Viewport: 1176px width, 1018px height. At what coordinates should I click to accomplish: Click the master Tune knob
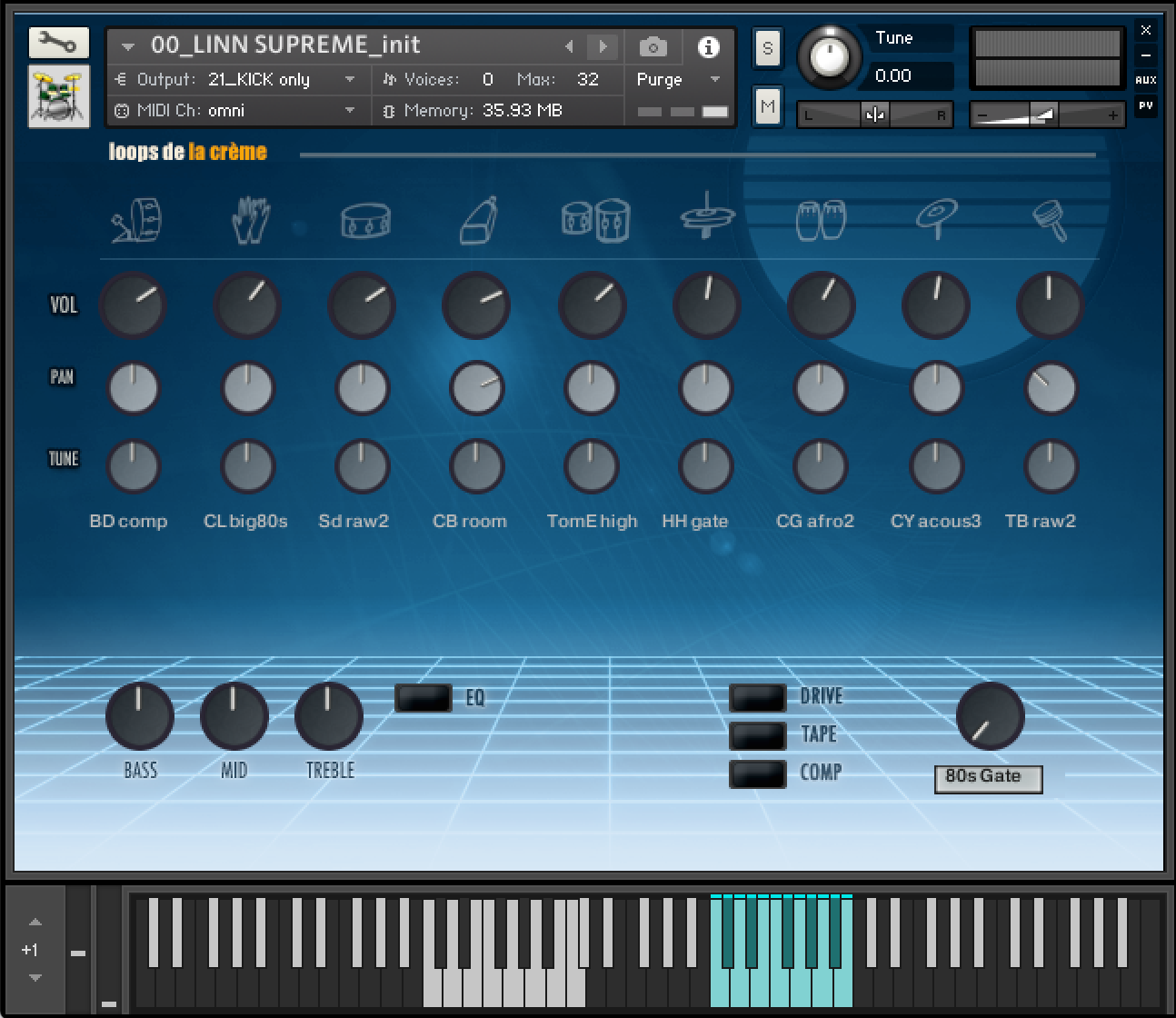829,57
